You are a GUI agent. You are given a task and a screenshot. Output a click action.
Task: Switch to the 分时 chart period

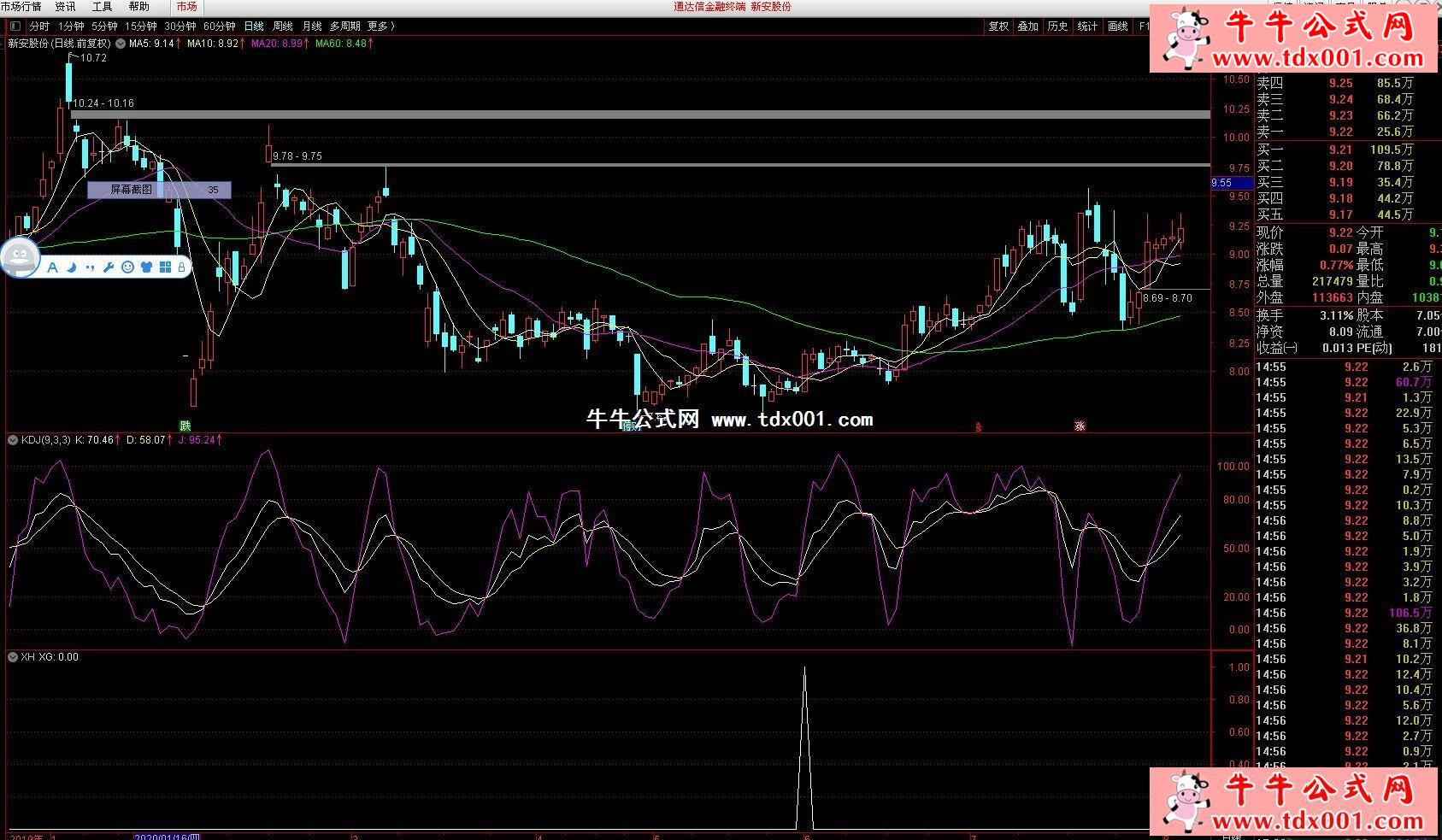click(x=39, y=26)
